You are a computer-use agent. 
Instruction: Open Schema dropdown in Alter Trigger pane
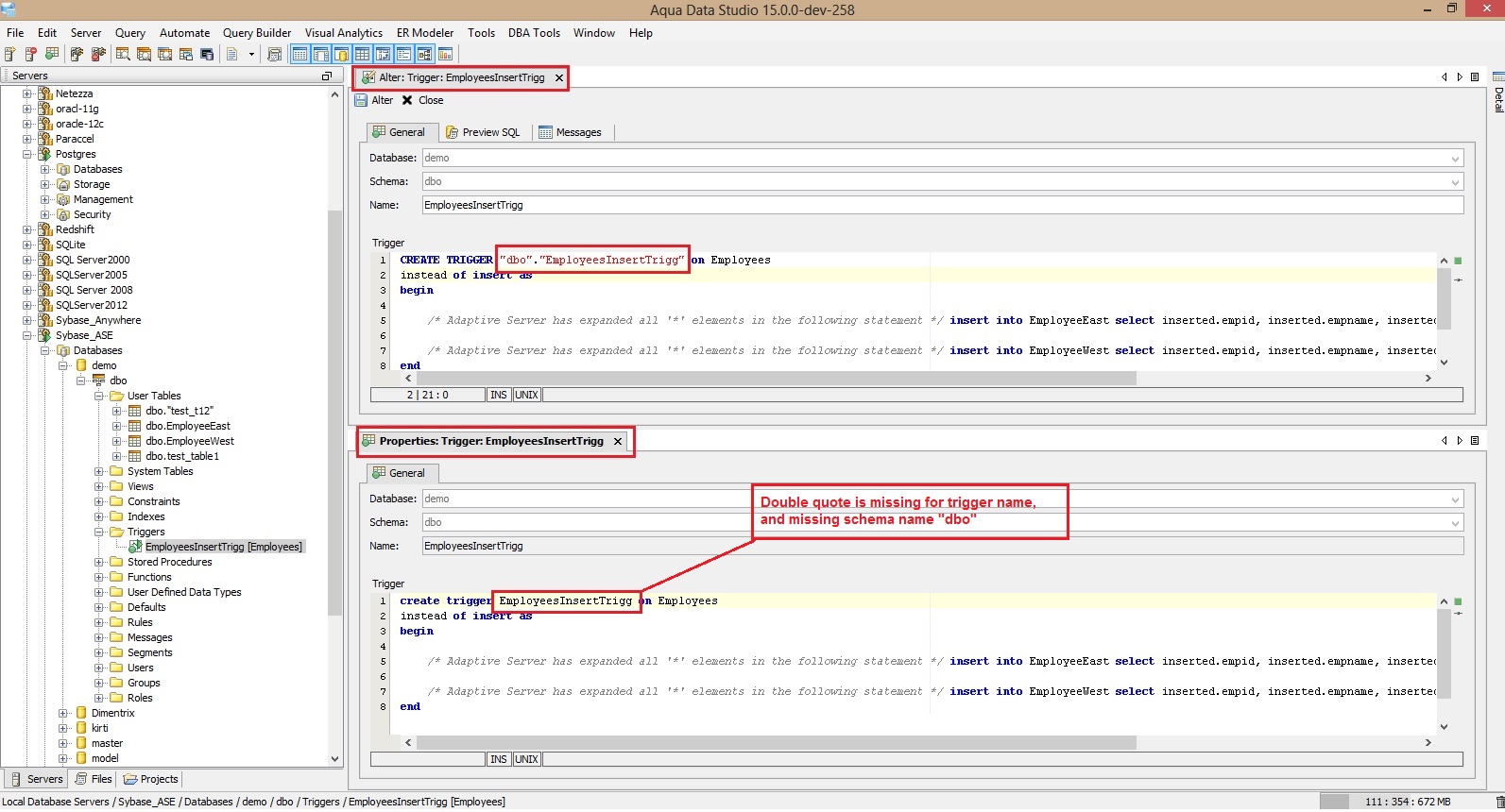(x=1455, y=182)
